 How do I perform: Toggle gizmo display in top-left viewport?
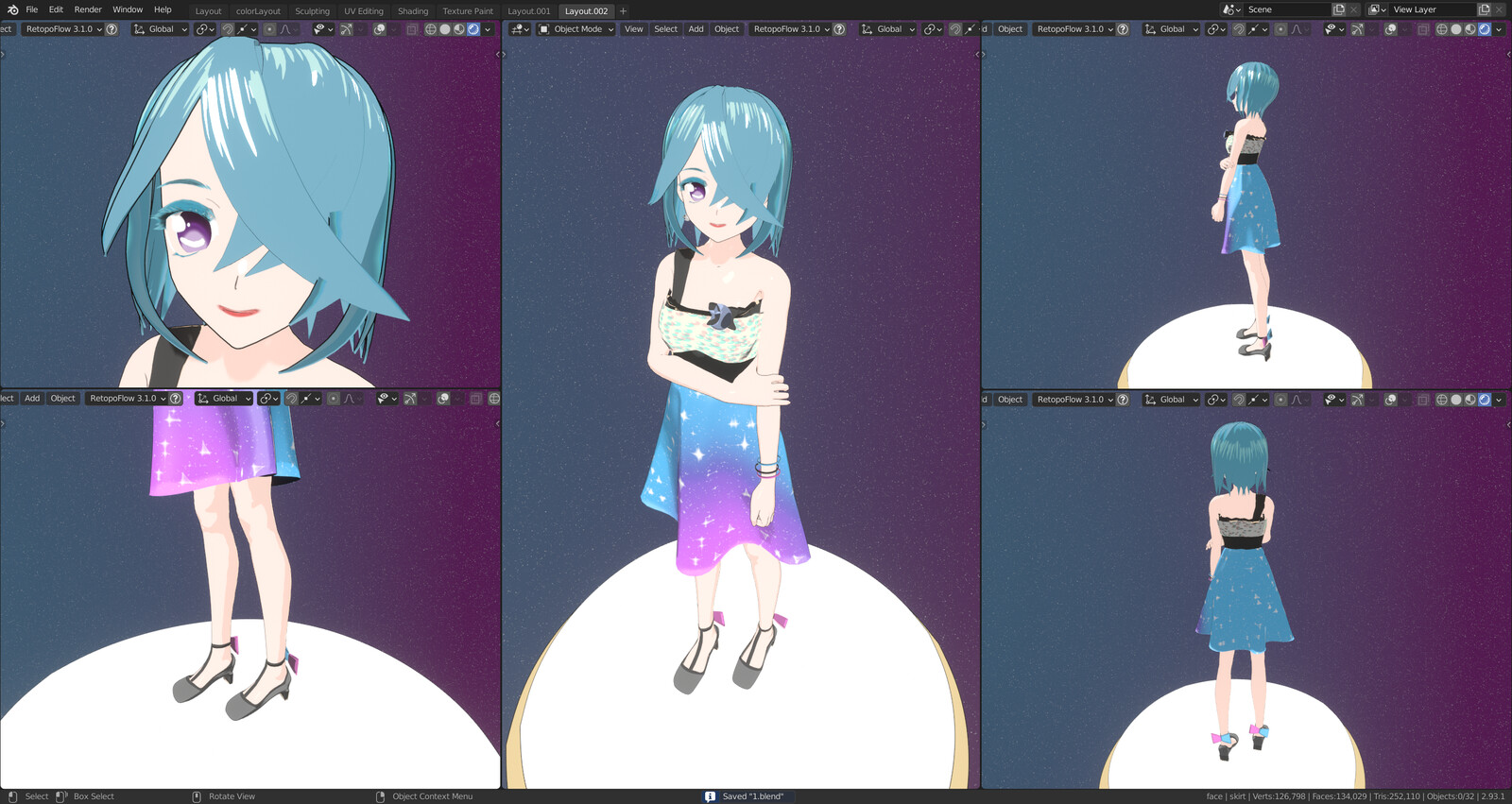tap(347, 29)
